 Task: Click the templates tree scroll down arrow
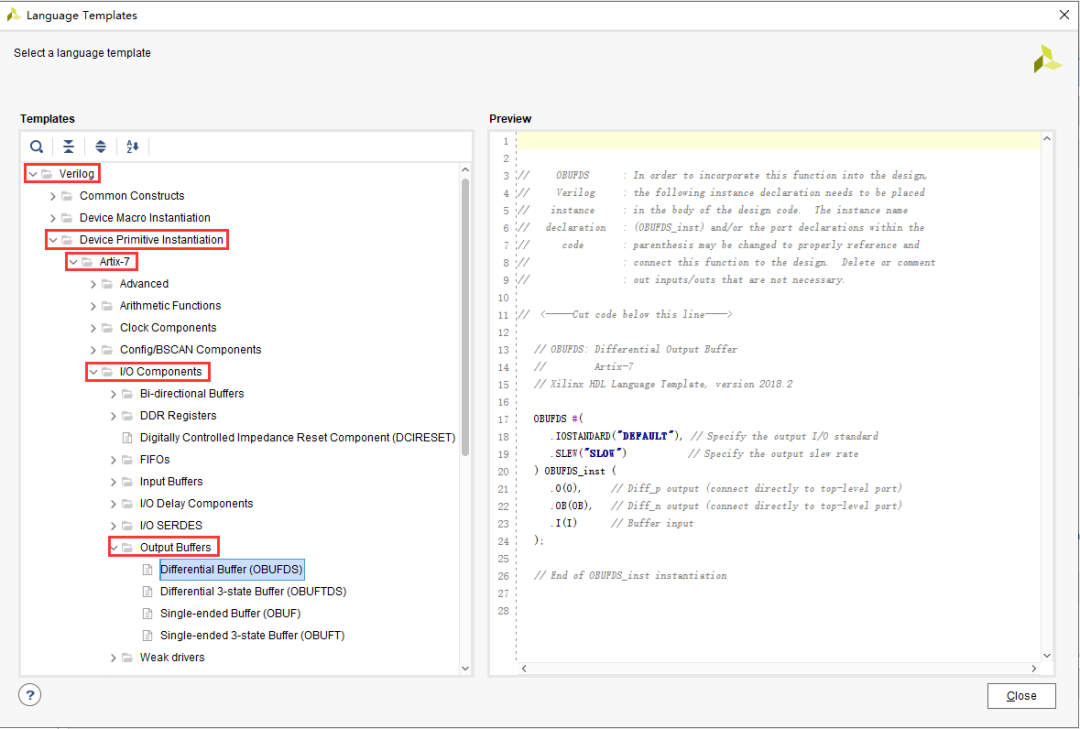[465, 668]
